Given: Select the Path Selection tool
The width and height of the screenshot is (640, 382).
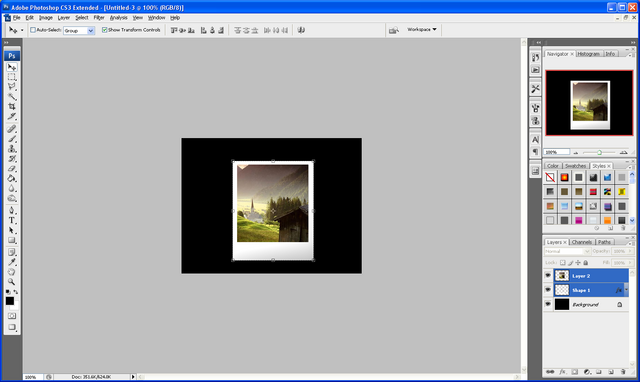Looking at the screenshot, I should click(x=12, y=230).
